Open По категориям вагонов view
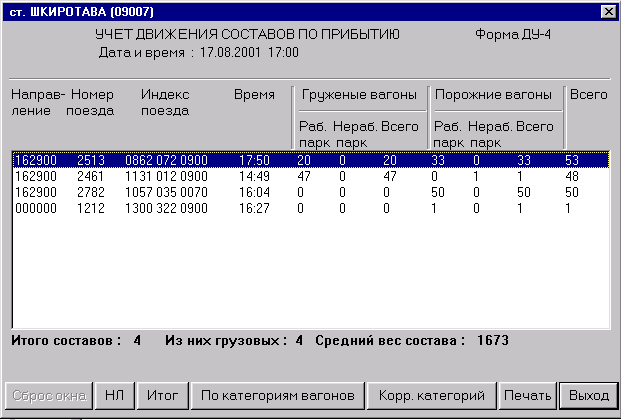This screenshot has width=621, height=420. point(278,395)
